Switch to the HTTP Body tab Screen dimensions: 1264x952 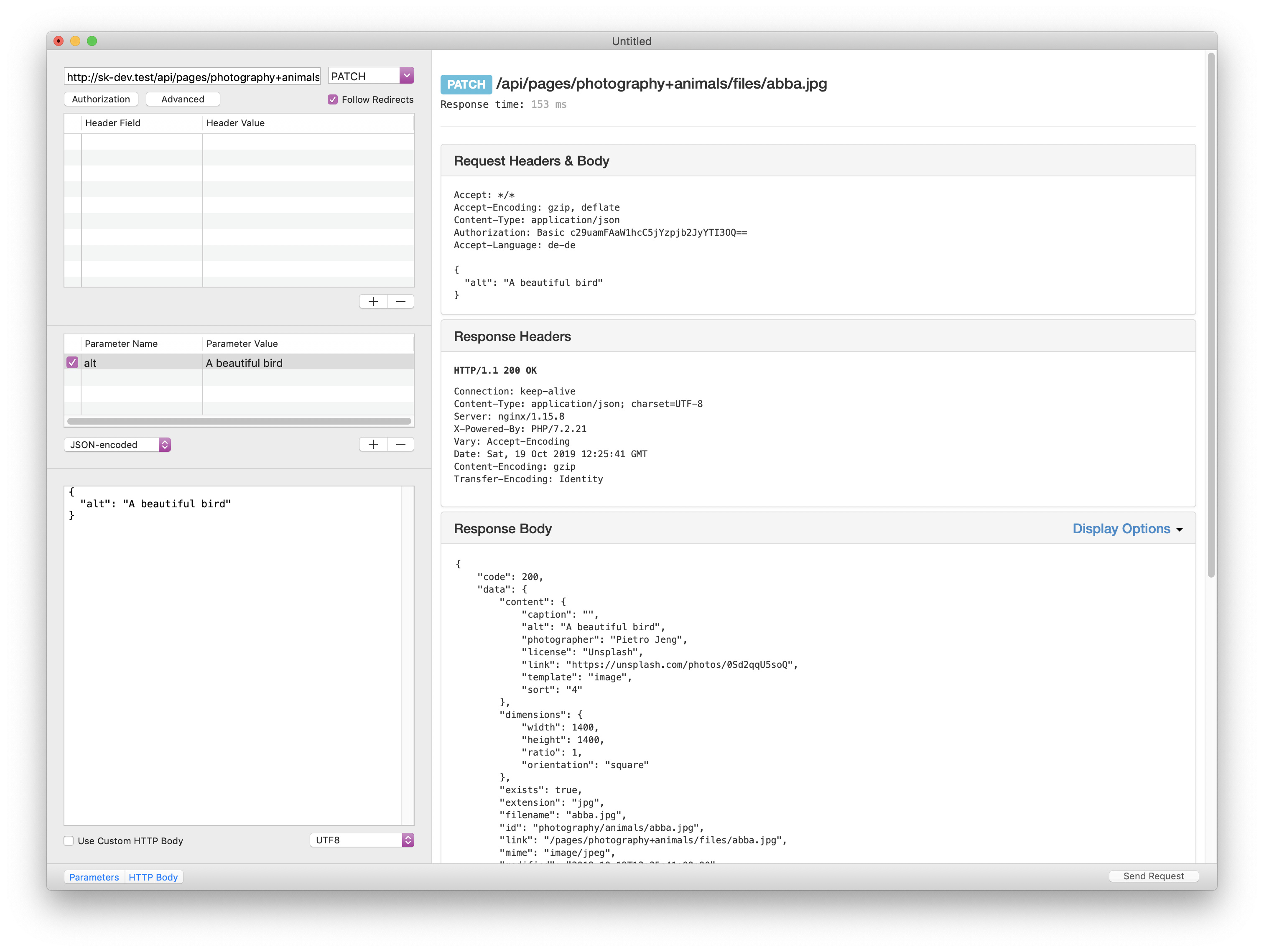[x=153, y=877]
